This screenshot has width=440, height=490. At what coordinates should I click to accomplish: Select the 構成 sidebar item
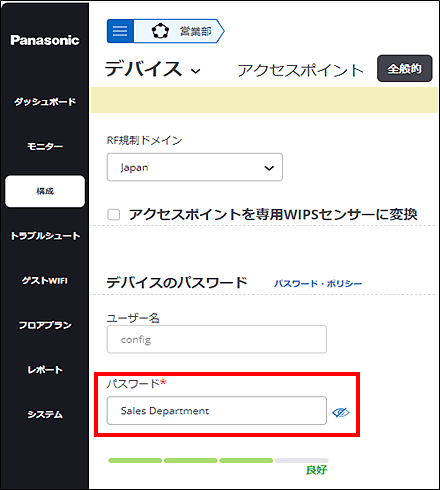pos(45,191)
